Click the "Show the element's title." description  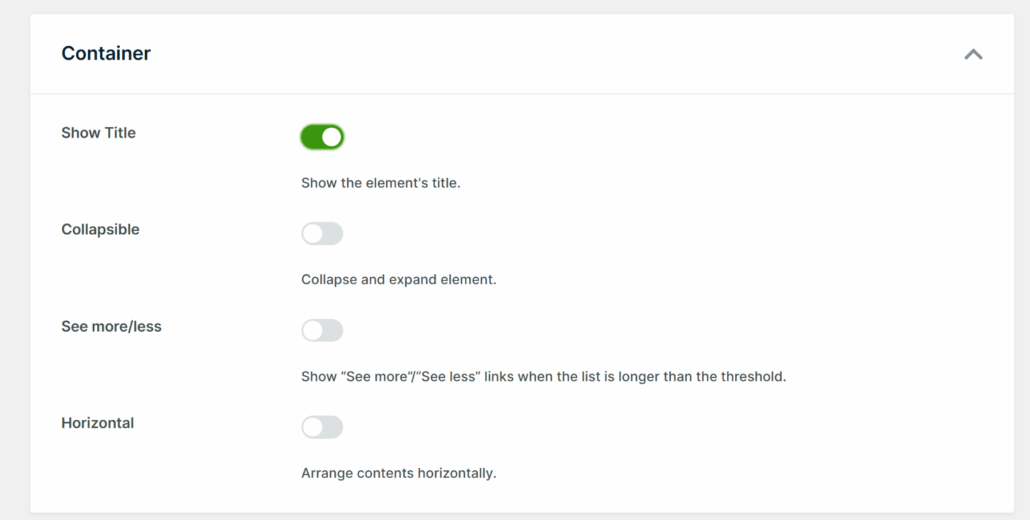(380, 183)
